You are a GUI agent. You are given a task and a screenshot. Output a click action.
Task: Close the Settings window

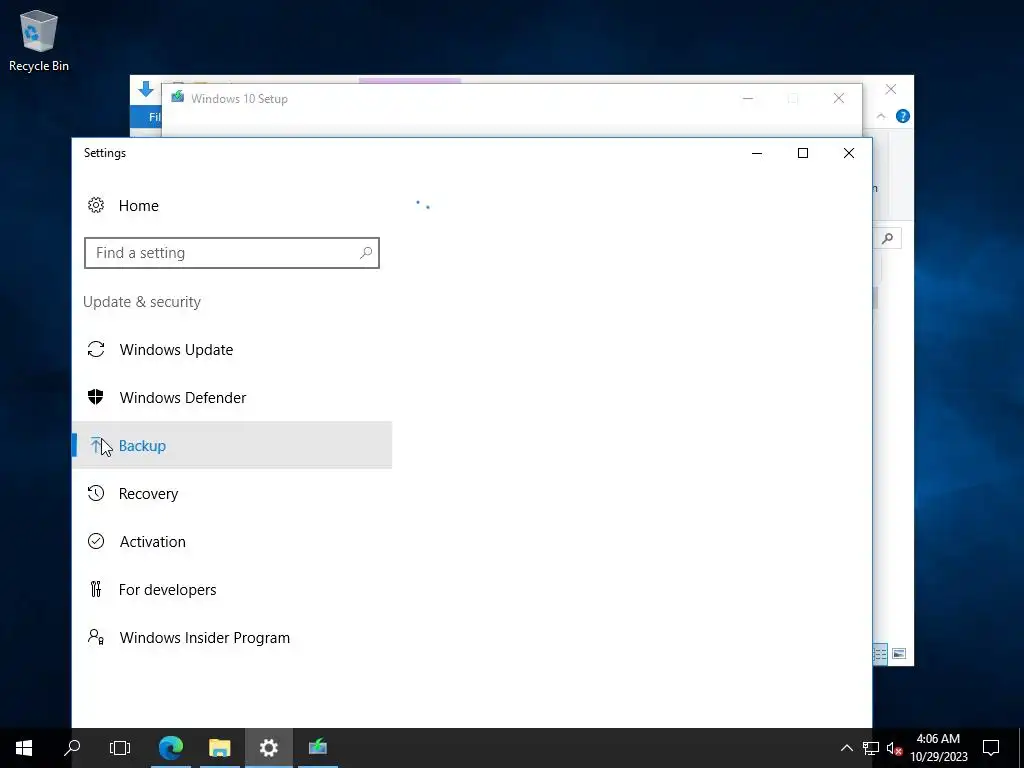(848, 153)
